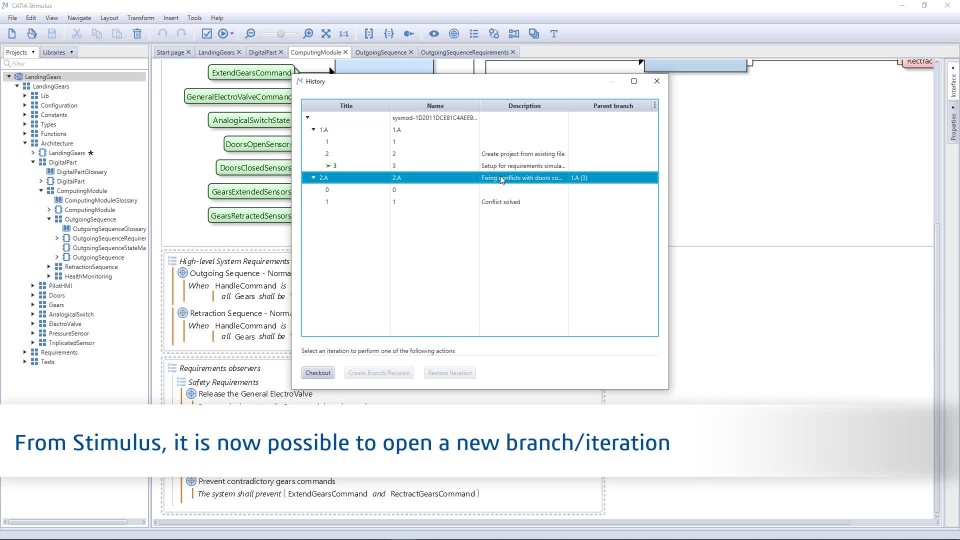Click the Create Branch/Revision button
Viewport: 960px width, 540px height.
[x=378, y=373]
